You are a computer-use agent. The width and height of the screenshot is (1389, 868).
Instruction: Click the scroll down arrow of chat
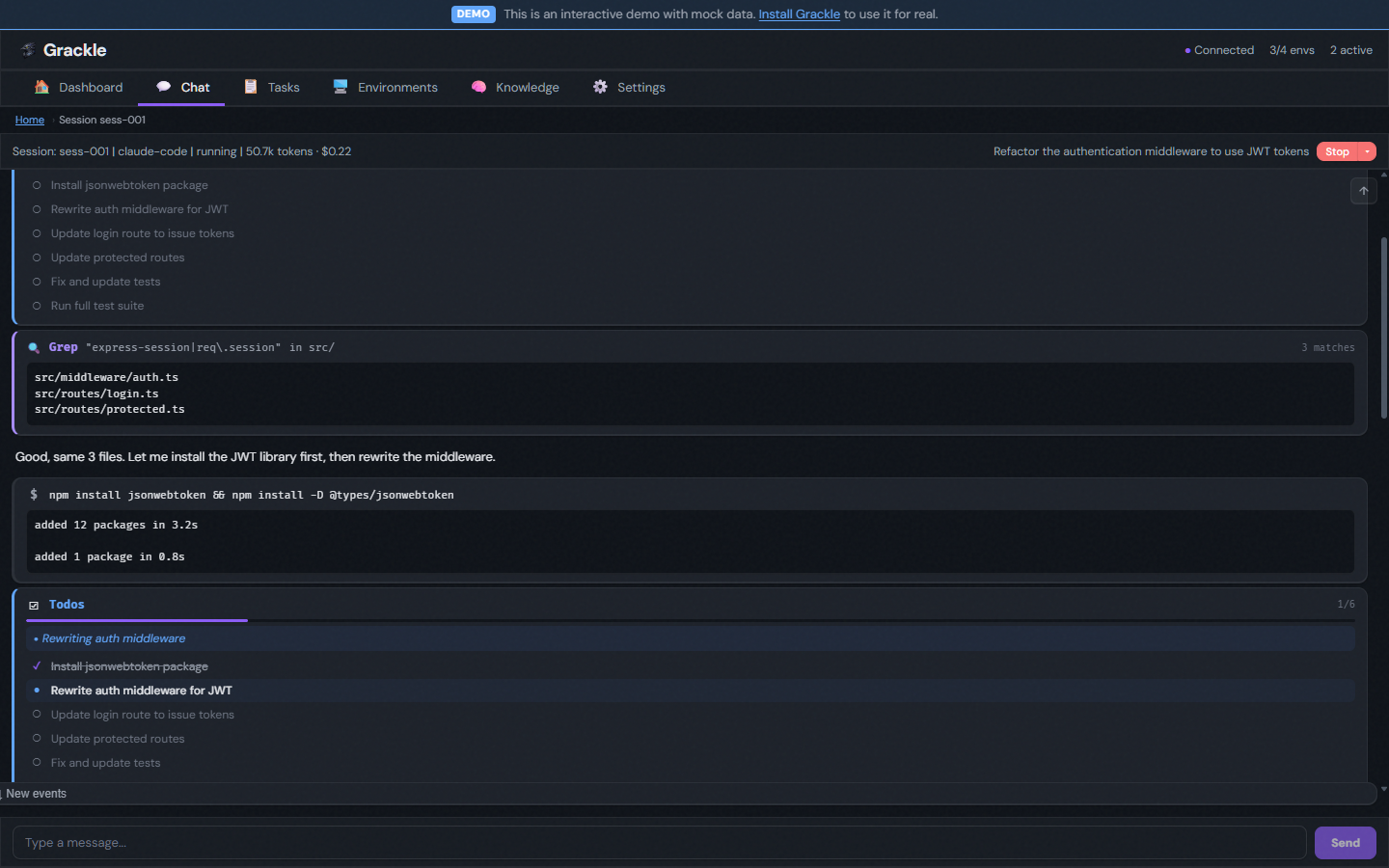point(1384,789)
